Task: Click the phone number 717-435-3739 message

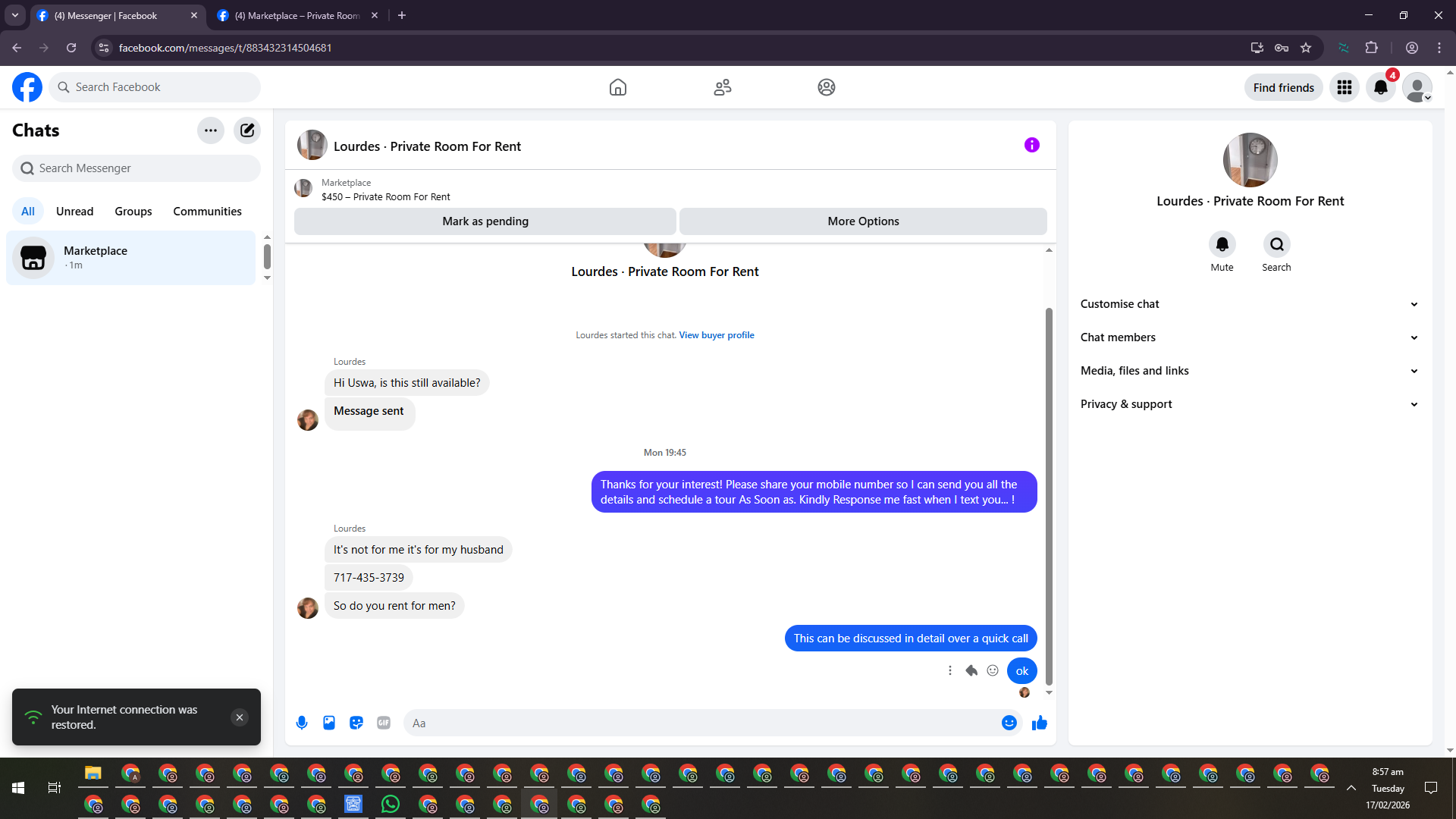Action: 369,578
